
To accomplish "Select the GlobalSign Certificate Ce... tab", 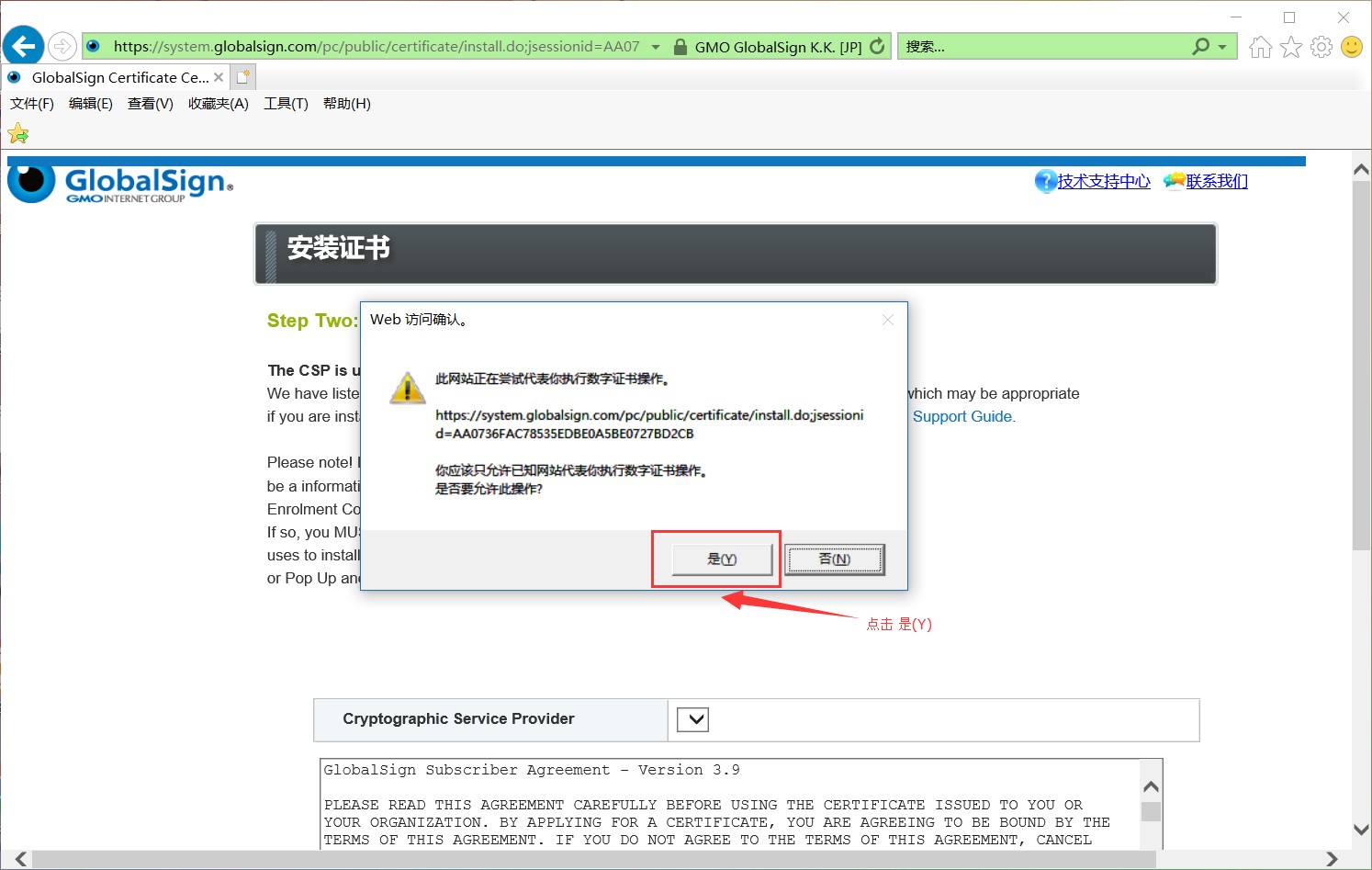I will coord(115,77).
